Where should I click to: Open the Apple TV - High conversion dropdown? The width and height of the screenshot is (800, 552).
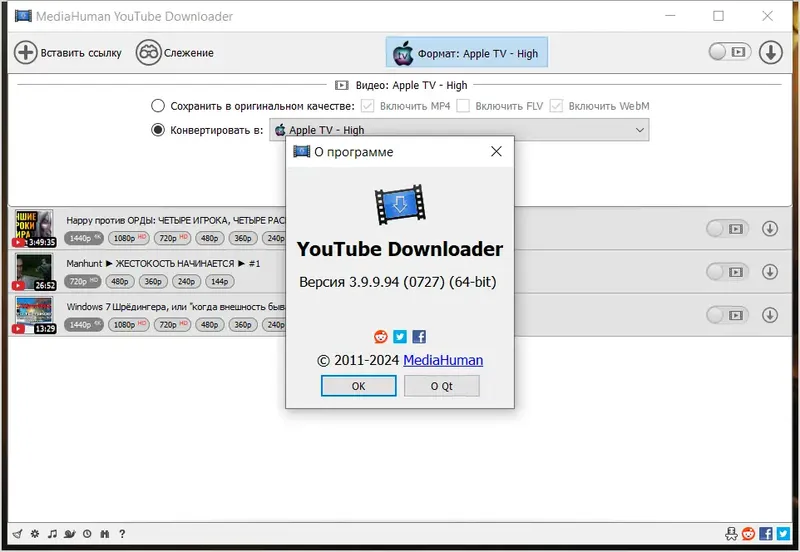(x=459, y=130)
